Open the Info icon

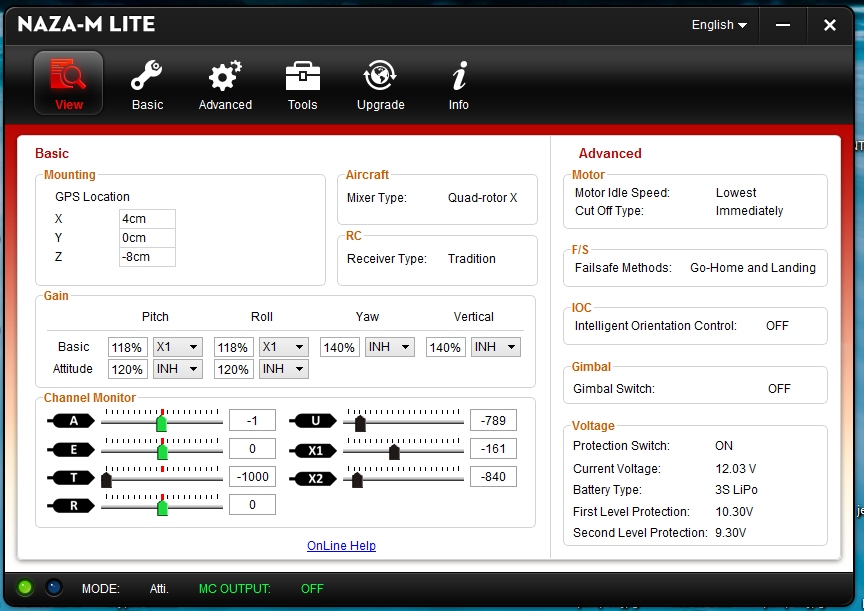click(x=459, y=75)
